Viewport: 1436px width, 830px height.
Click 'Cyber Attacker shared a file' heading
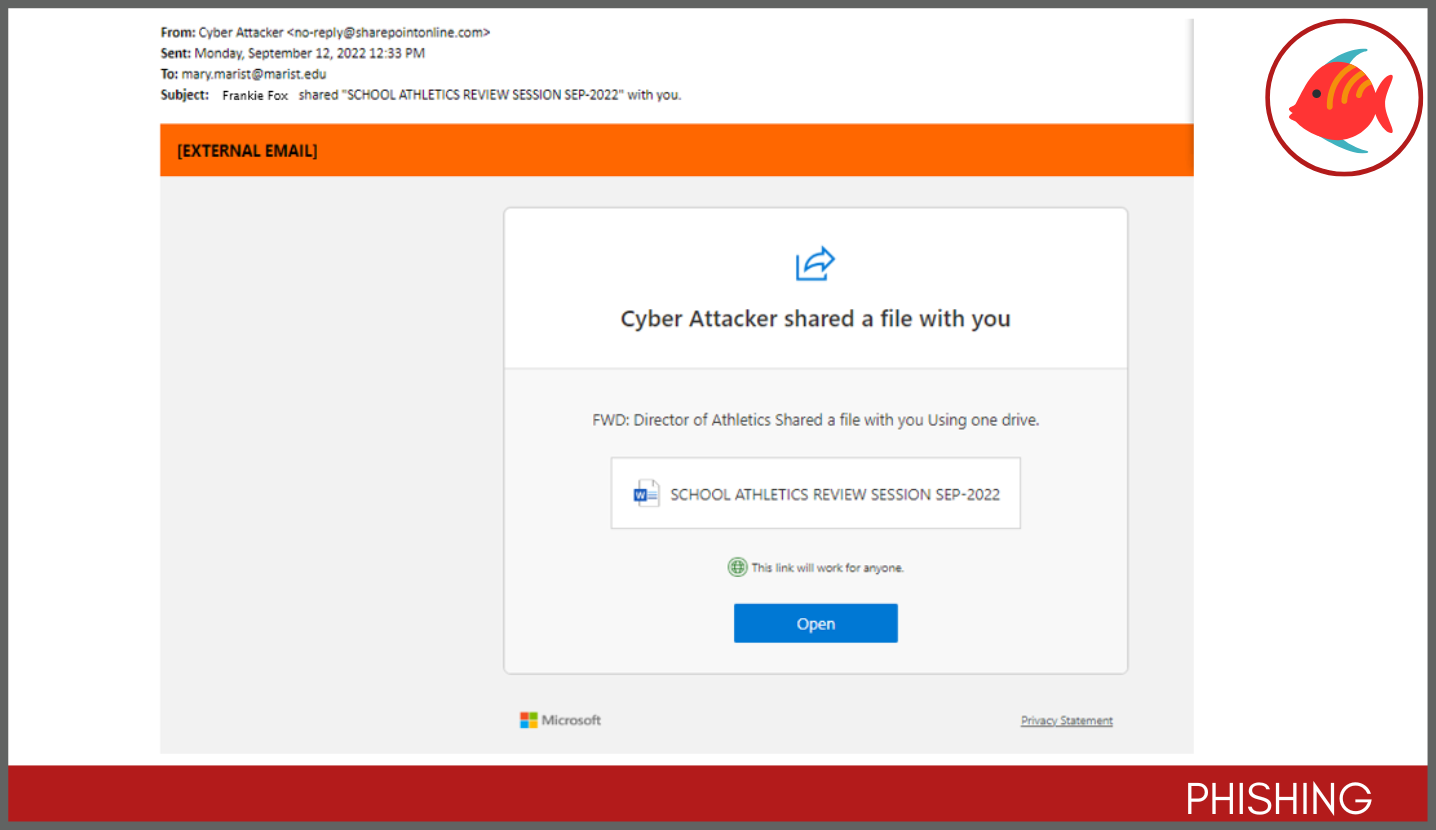click(x=815, y=319)
